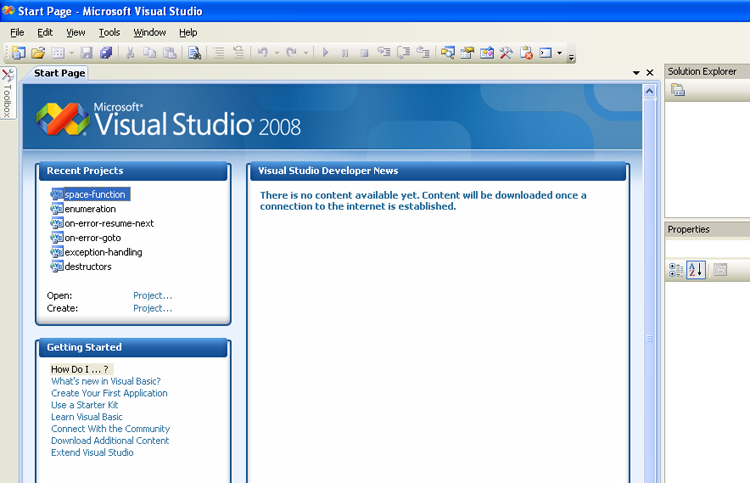Click the Break All pause icon
Screen dimensions: 750x483
(345, 53)
